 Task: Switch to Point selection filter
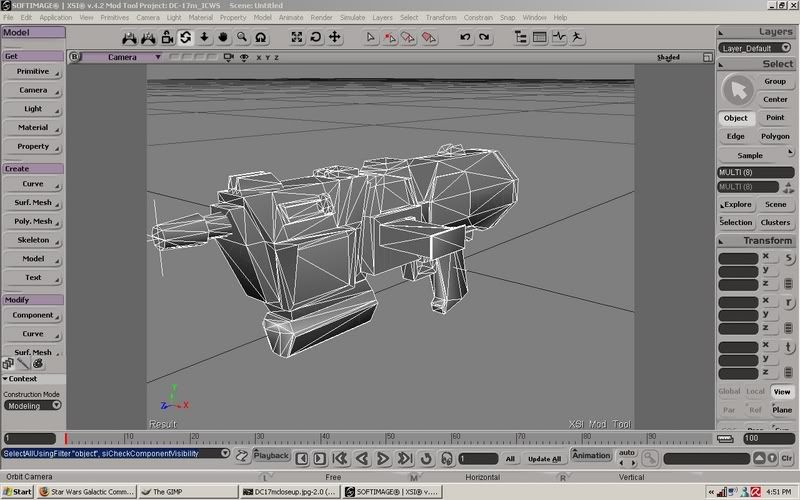pyautogui.click(x=775, y=117)
